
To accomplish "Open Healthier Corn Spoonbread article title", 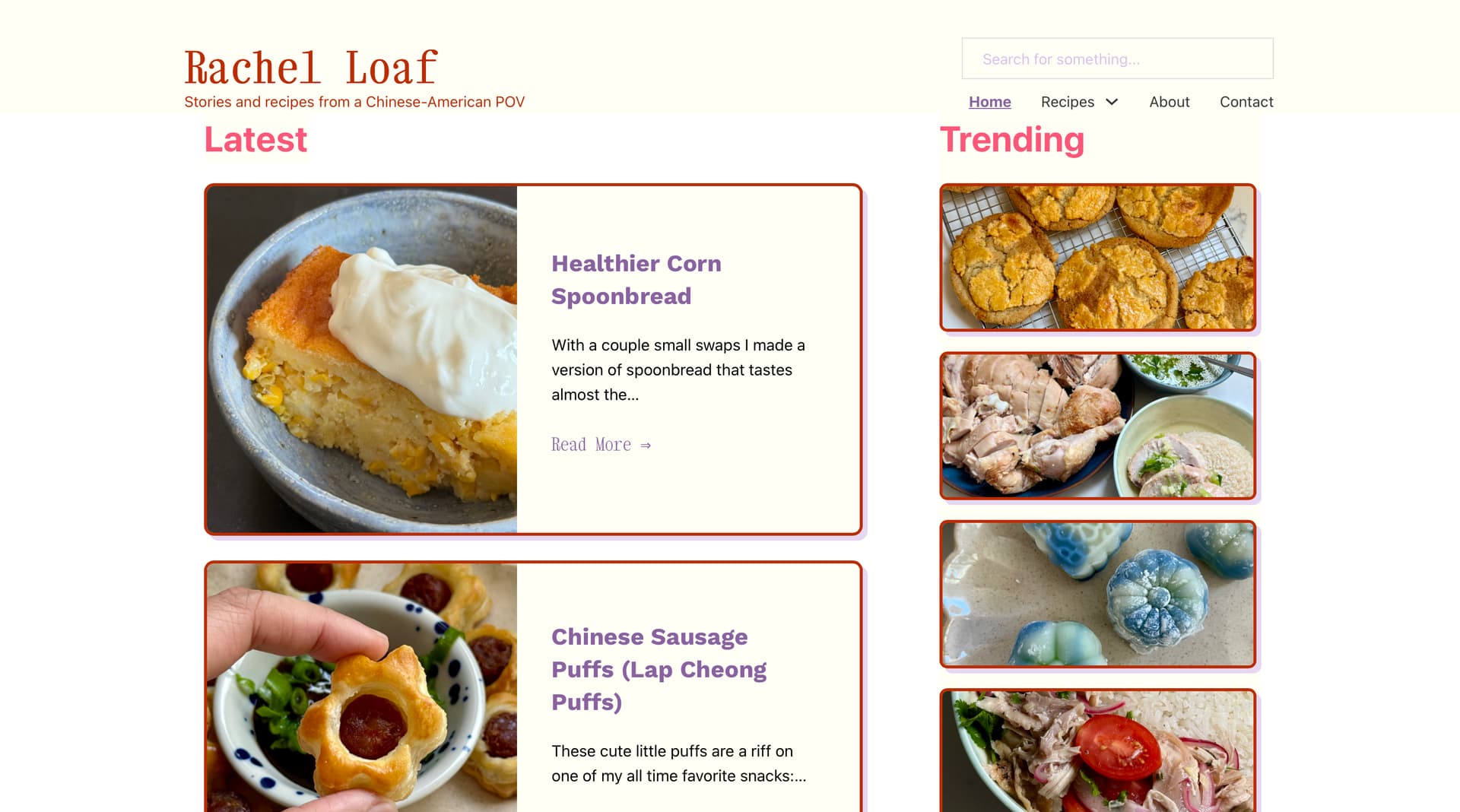I will click(x=636, y=280).
